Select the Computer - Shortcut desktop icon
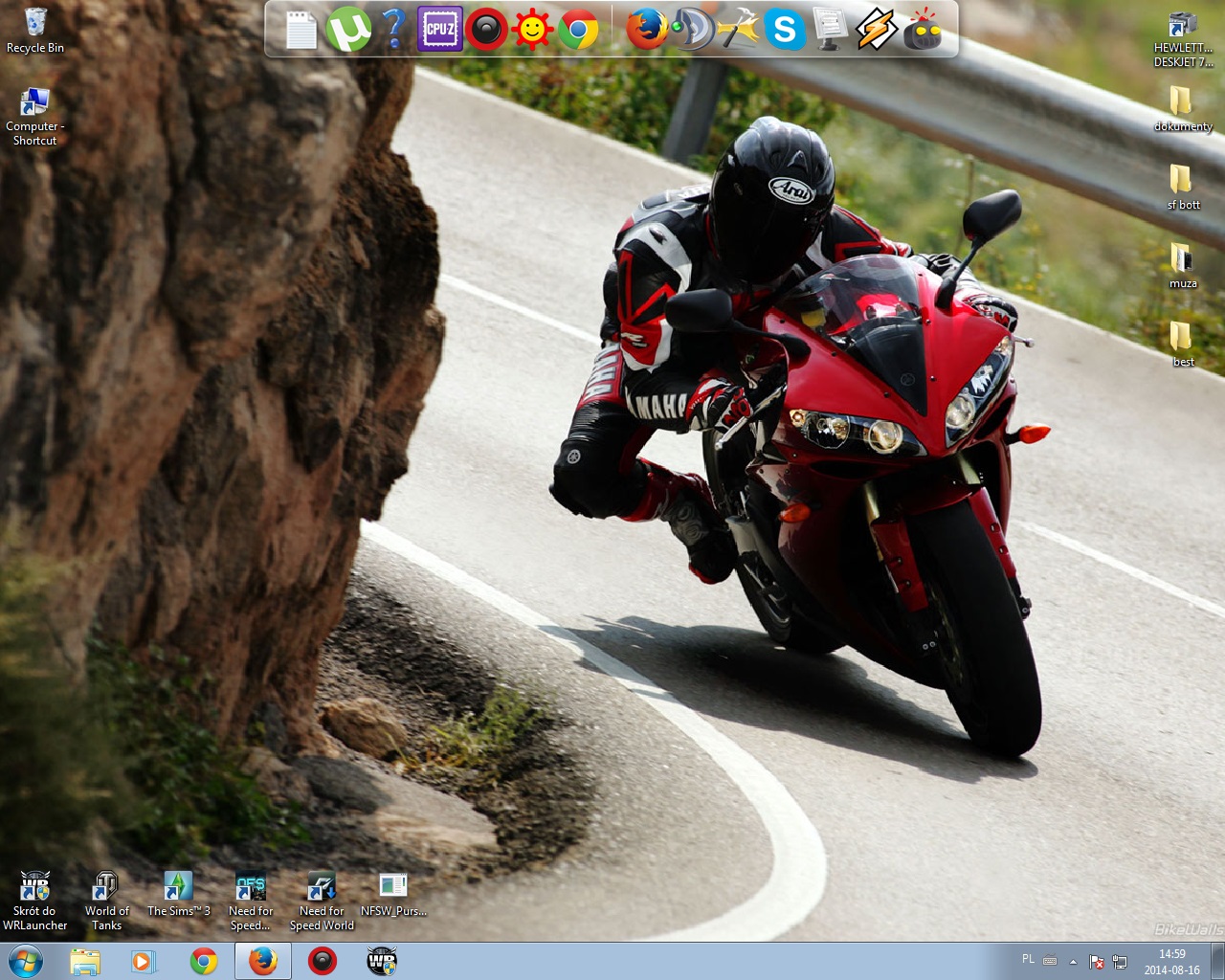 [x=34, y=117]
